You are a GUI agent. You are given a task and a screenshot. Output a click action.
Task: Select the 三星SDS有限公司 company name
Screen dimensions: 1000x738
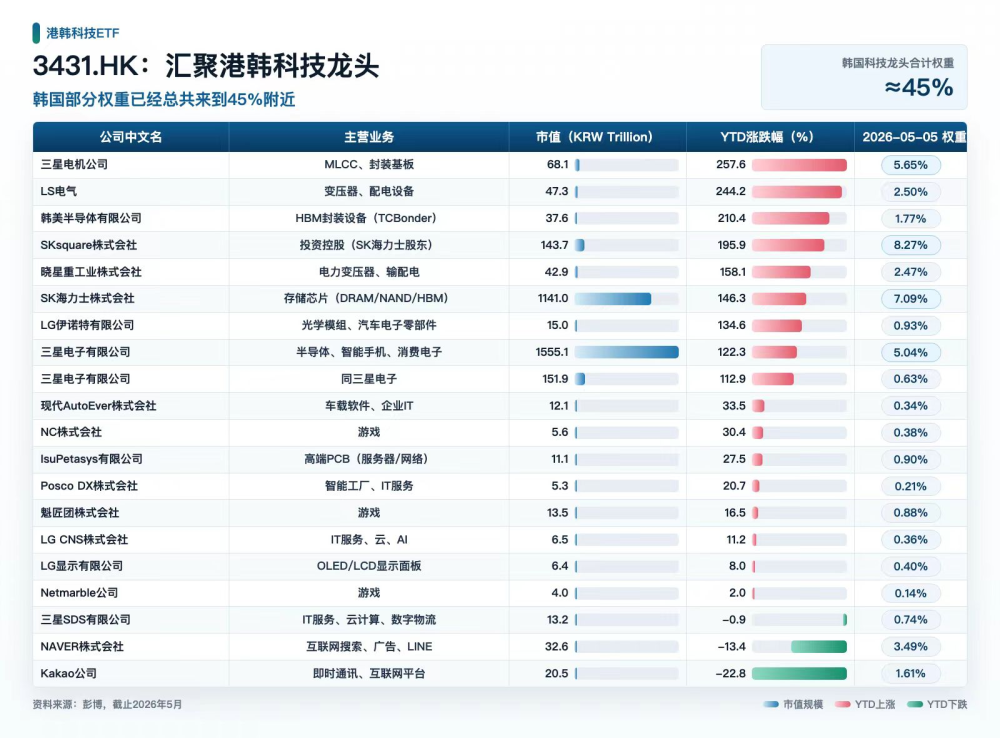point(85,619)
